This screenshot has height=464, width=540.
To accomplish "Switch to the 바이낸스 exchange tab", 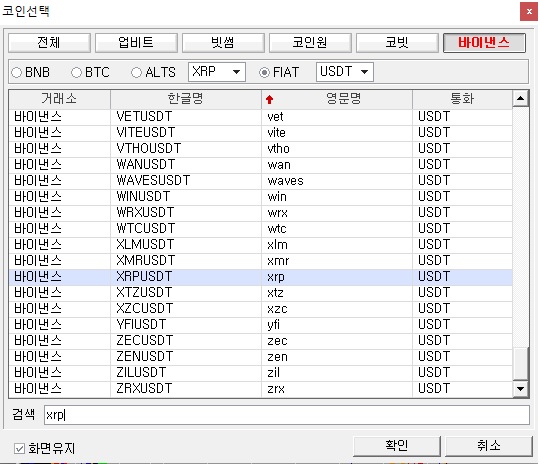I will coord(484,43).
